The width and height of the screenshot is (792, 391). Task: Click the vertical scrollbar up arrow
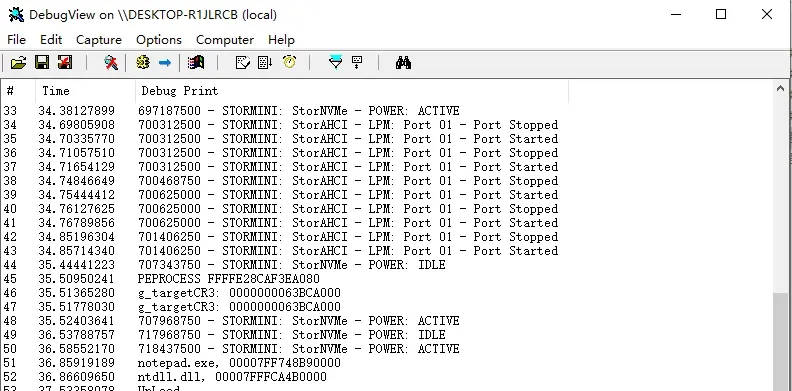pyautogui.click(x=780, y=89)
